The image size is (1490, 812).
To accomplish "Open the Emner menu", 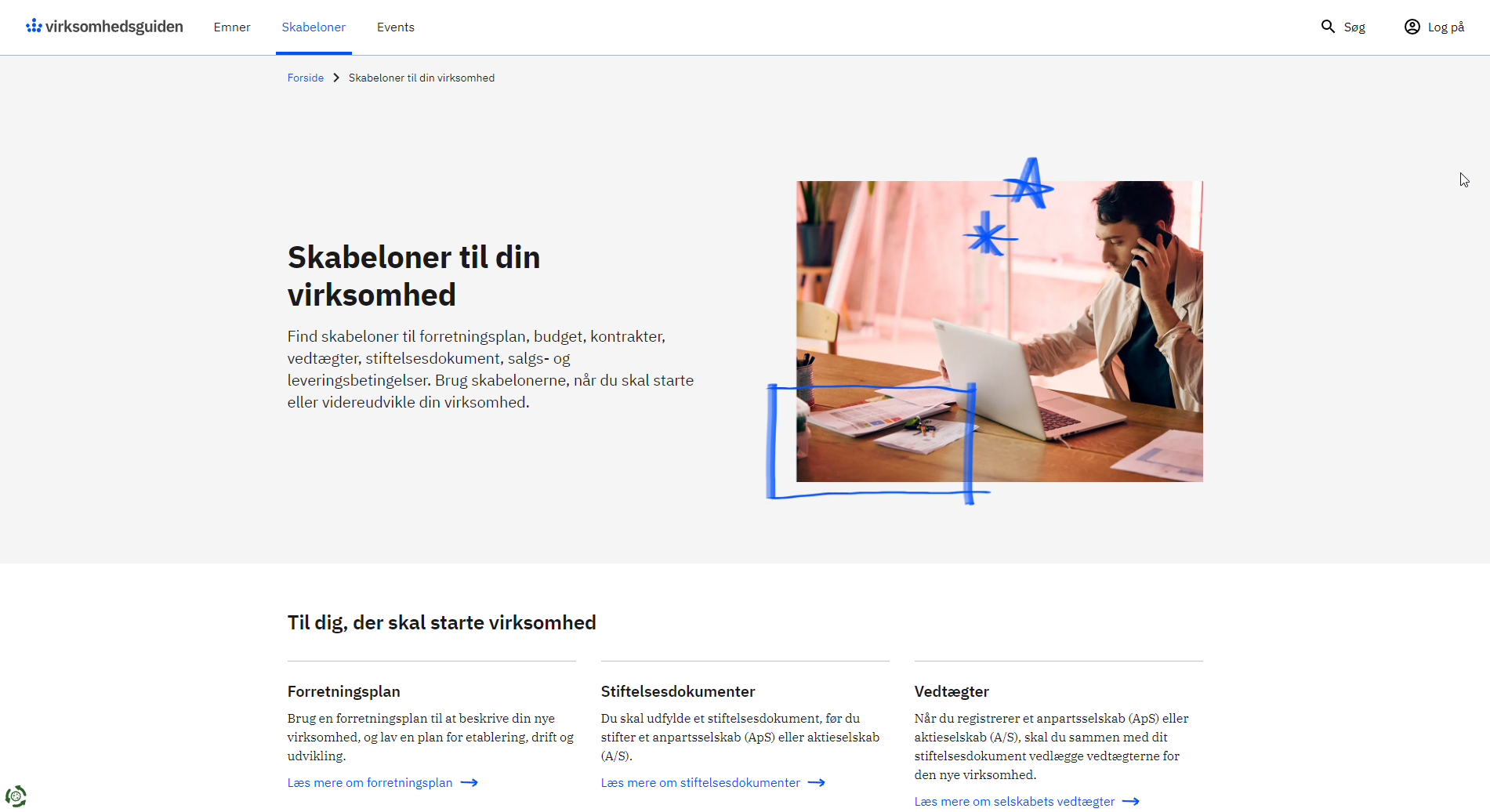I will [232, 27].
